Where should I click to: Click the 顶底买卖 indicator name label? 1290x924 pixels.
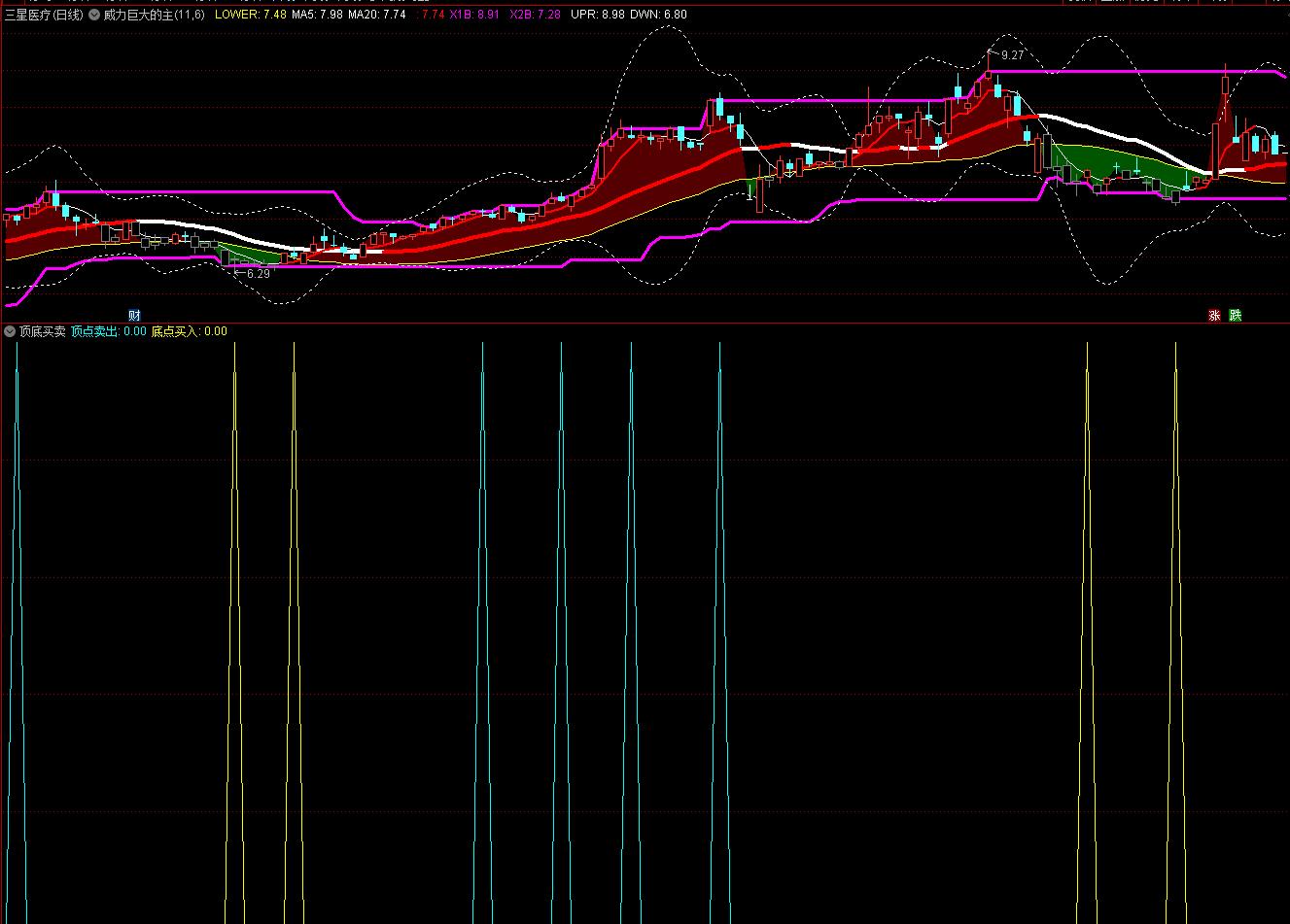pyautogui.click(x=43, y=331)
